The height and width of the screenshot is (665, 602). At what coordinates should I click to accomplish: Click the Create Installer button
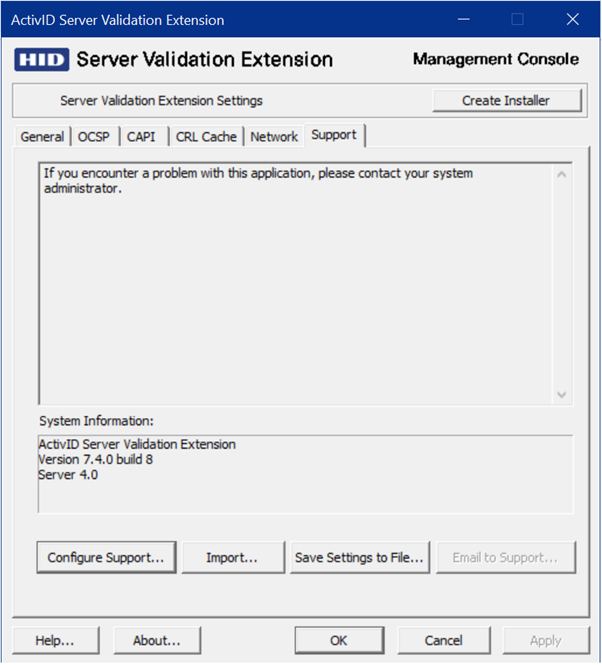tap(506, 100)
